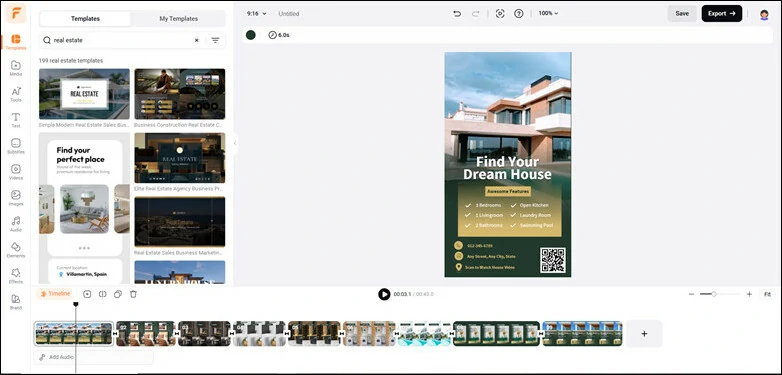Click the Awesome Features label on canvas
The height and width of the screenshot is (375, 782).
(x=508, y=191)
